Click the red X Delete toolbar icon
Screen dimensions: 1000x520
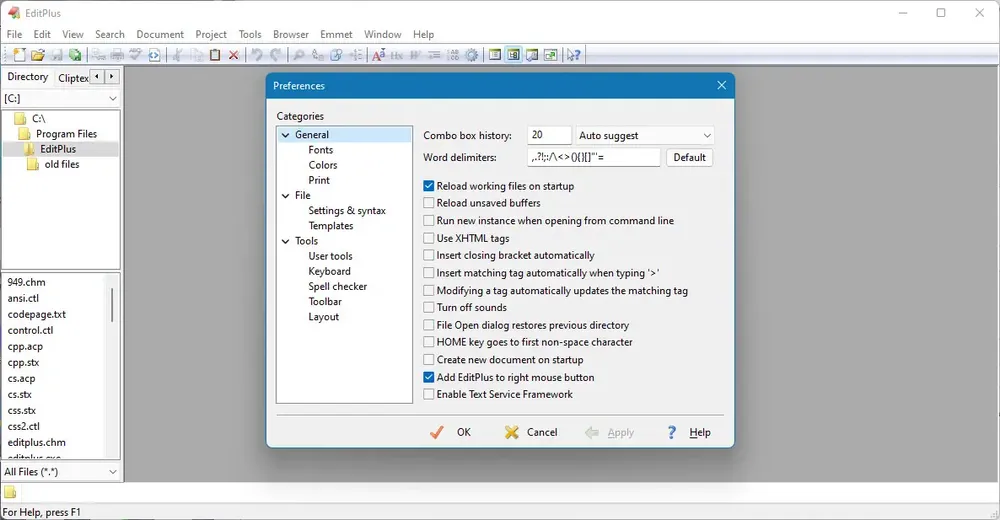click(233, 55)
